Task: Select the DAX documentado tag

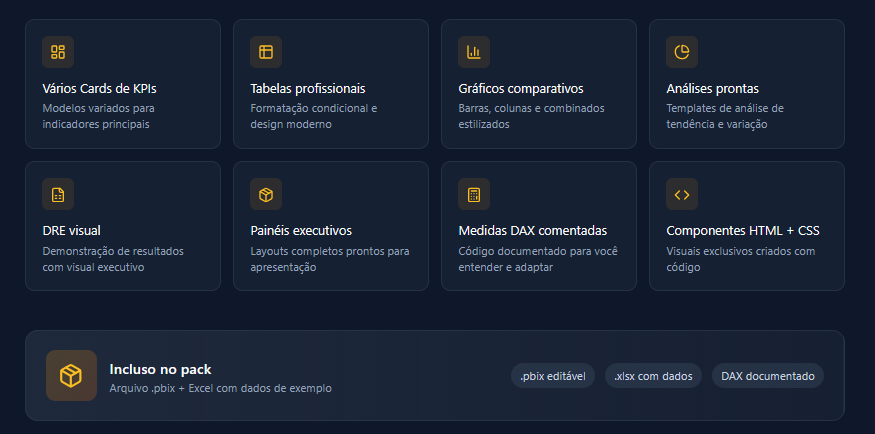Action: pyautogui.click(x=767, y=376)
